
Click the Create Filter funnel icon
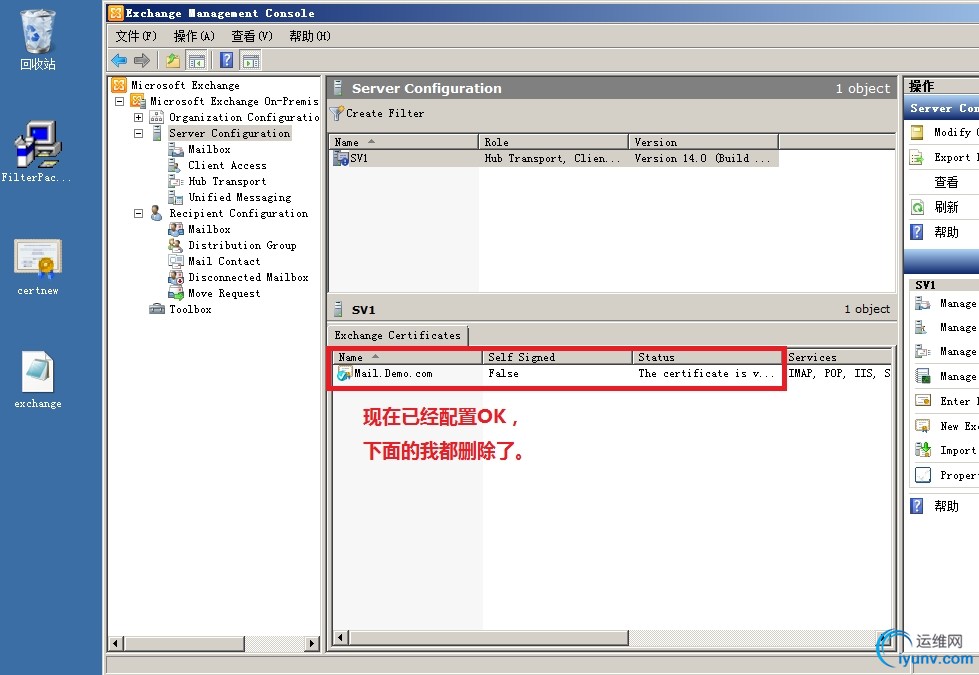(x=337, y=114)
